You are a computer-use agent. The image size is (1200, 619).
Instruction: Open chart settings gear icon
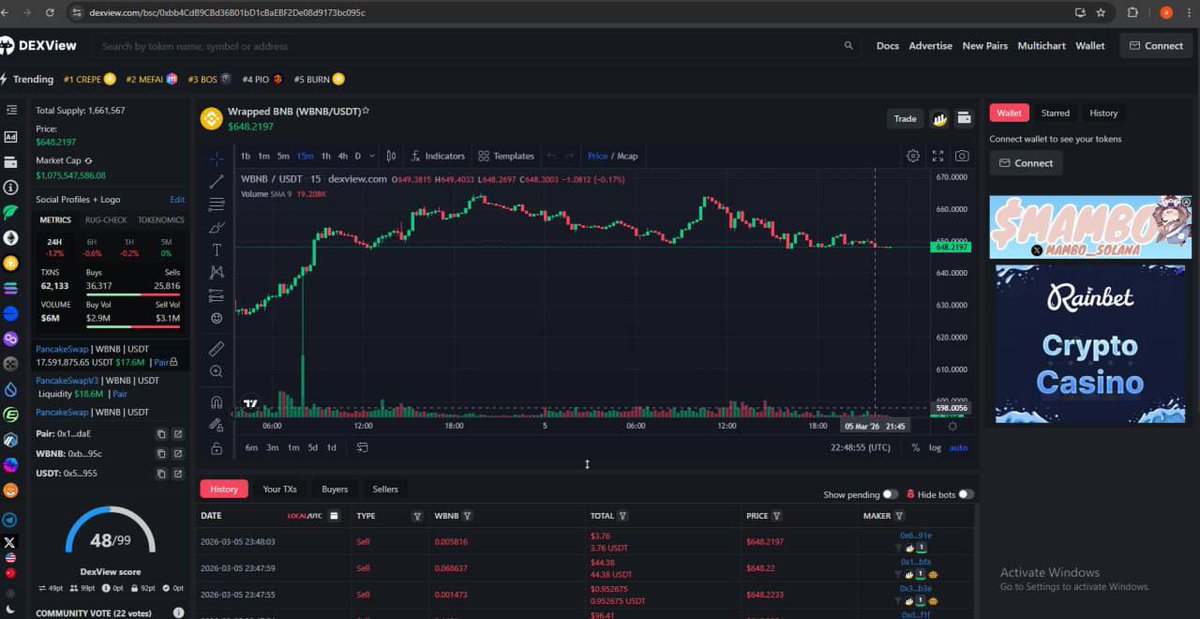(913, 156)
